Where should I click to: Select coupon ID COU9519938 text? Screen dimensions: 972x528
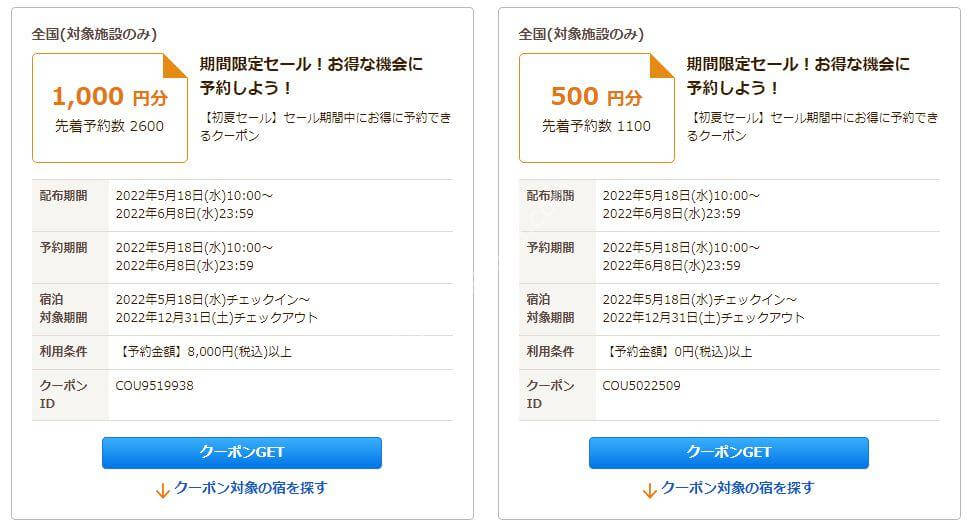pos(154,385)
